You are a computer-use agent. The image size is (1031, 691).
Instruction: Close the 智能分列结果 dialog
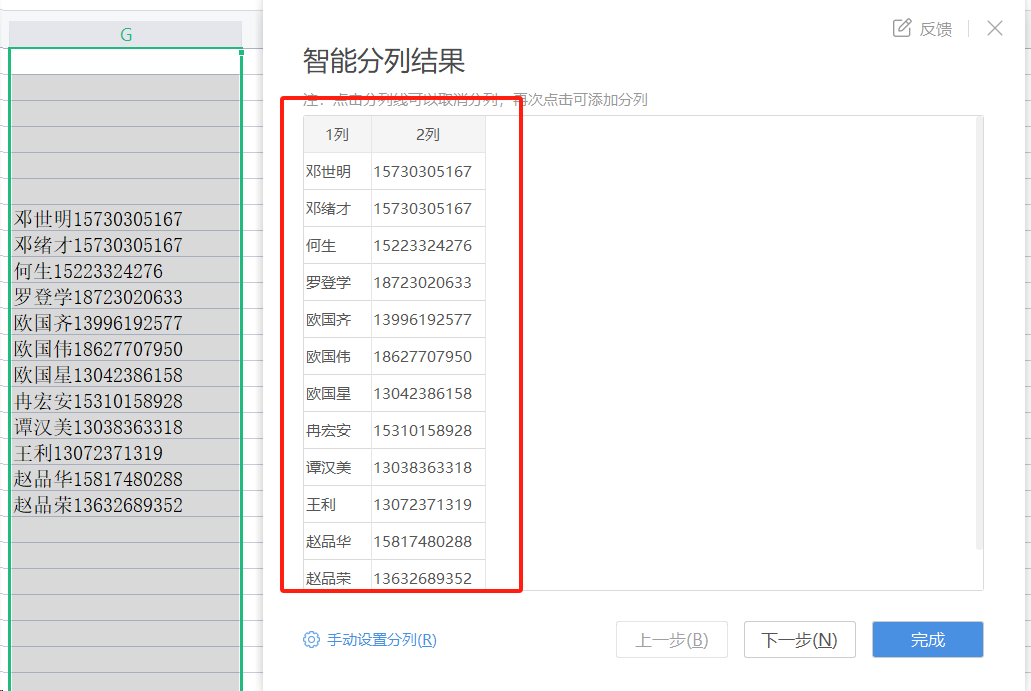point(995,28)
